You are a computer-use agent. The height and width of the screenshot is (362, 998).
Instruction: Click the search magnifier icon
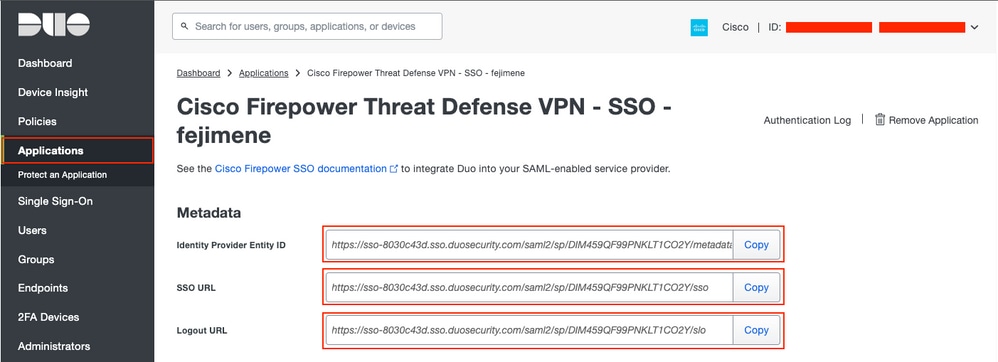[x=185, y=27]
